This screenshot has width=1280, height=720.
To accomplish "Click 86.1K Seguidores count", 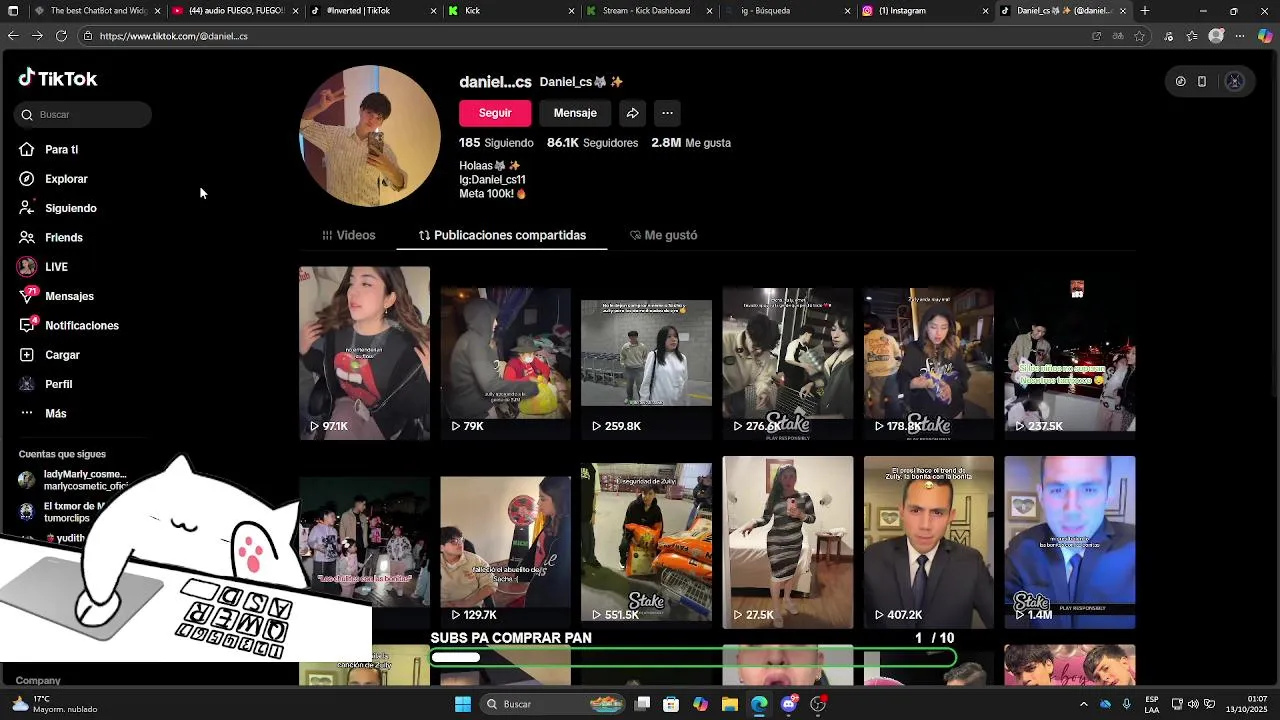I will click(592, 143).
